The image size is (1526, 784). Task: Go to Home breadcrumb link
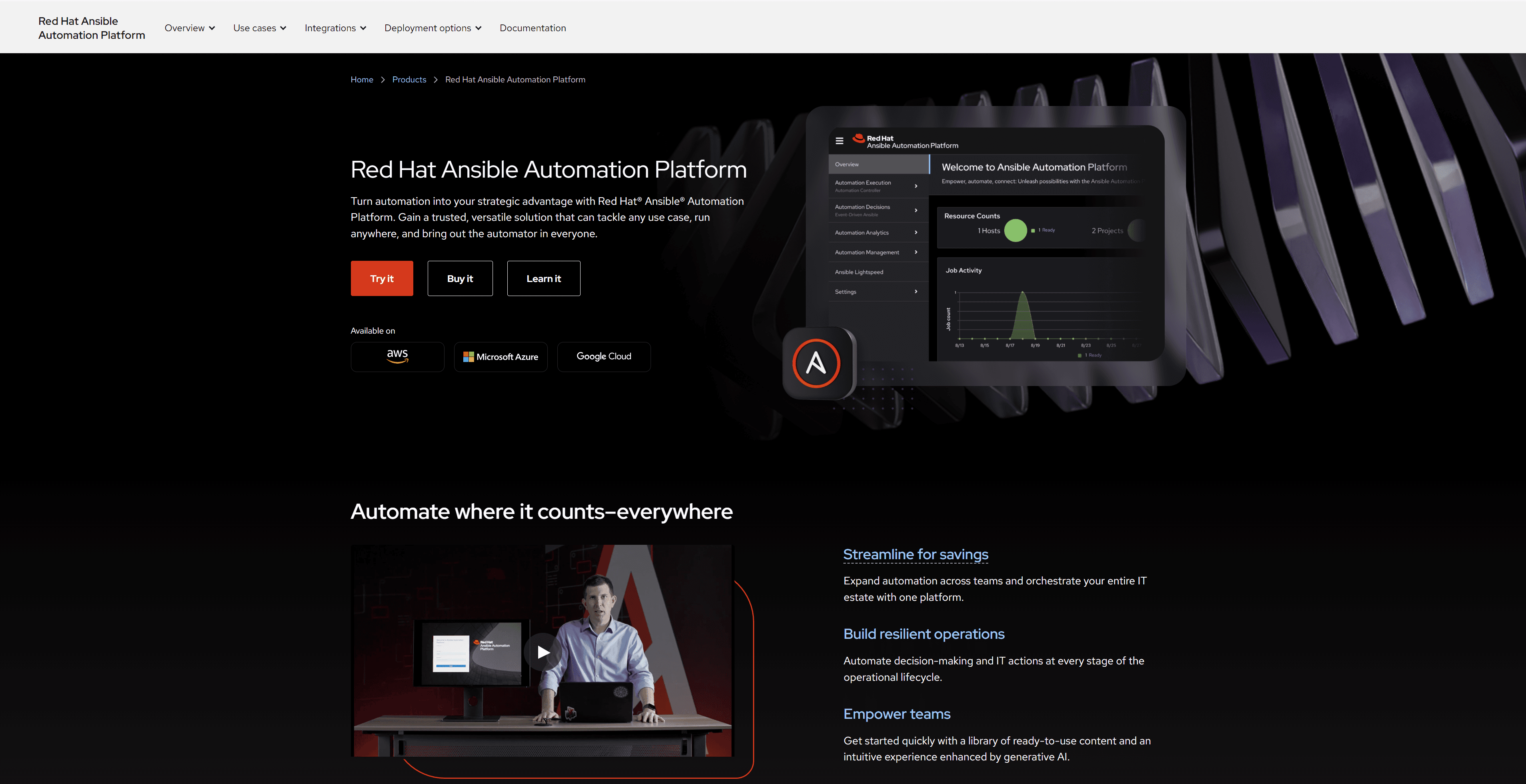click(x=361, y=79)
